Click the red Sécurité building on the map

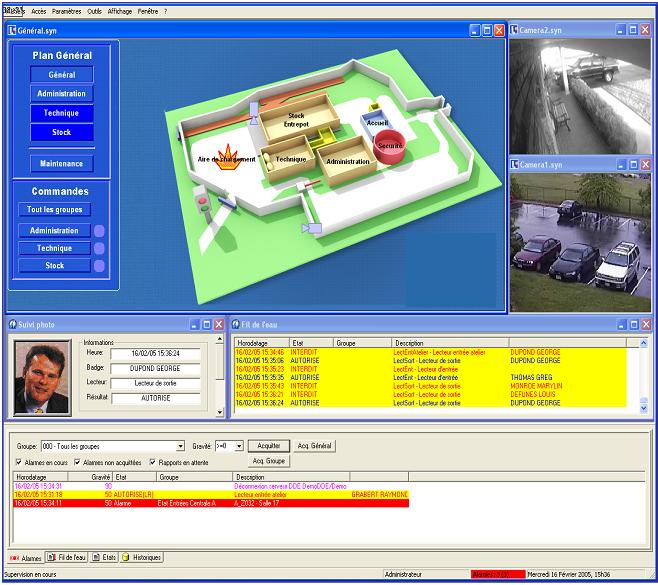tap(389, 146)
